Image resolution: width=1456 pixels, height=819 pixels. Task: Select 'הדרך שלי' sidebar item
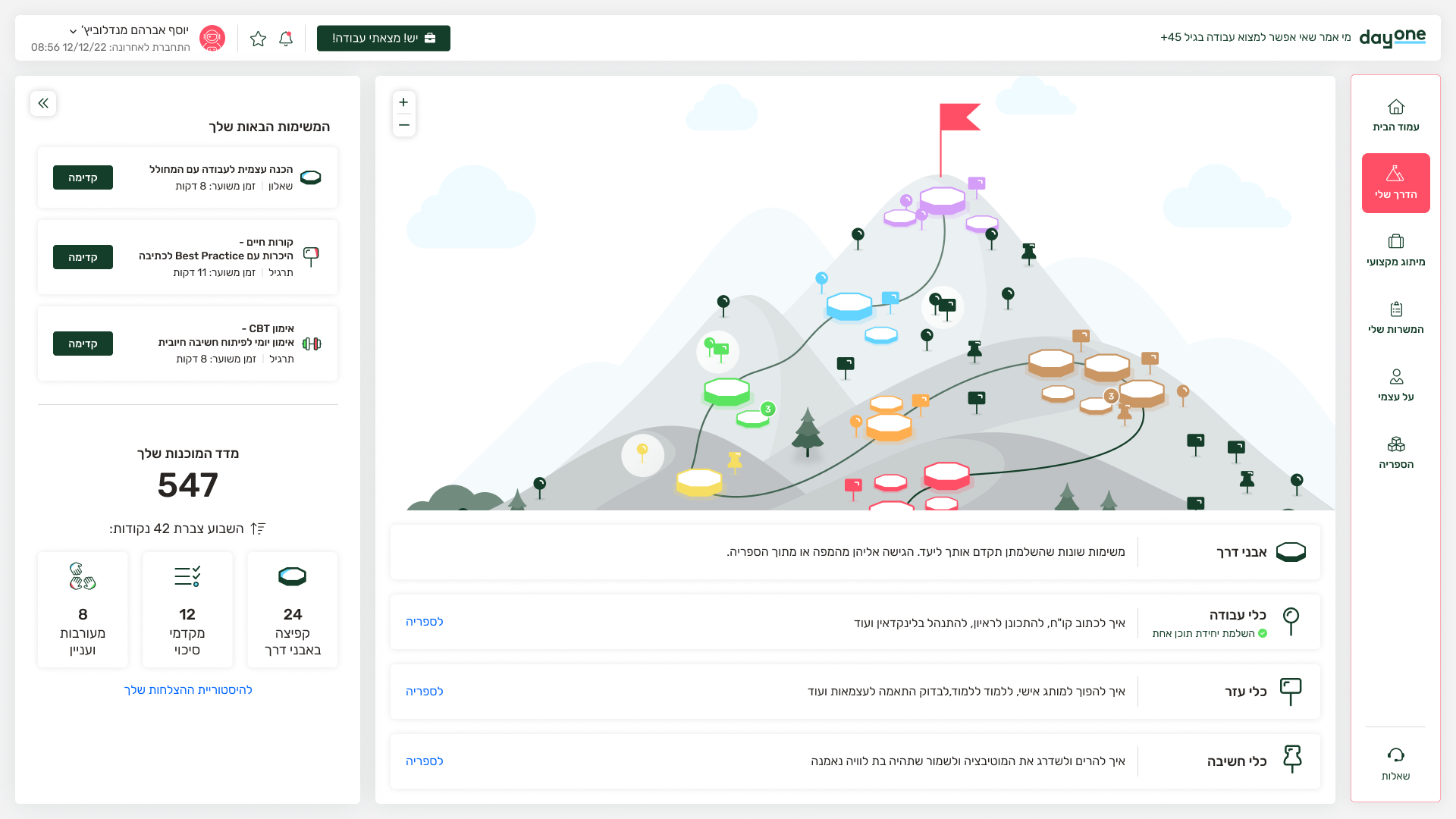1395,183
